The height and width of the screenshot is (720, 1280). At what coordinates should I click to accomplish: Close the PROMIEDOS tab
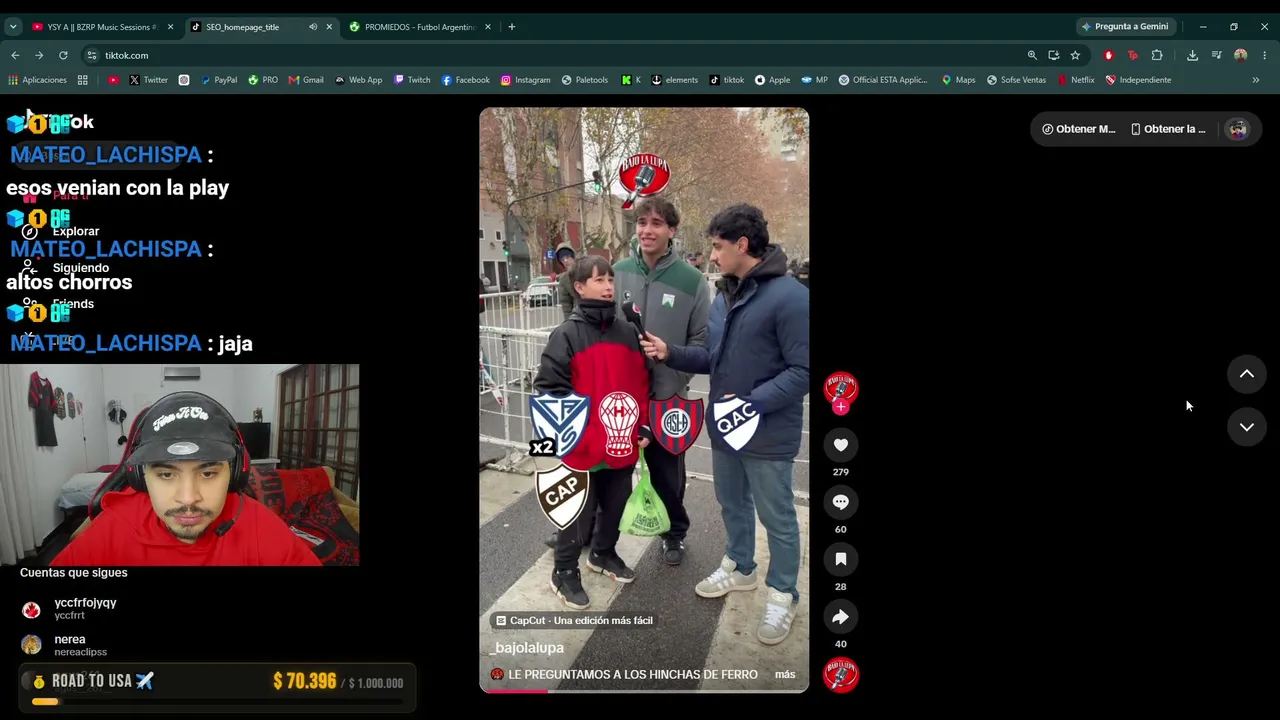pyautogui.click(x=488, y=27)
